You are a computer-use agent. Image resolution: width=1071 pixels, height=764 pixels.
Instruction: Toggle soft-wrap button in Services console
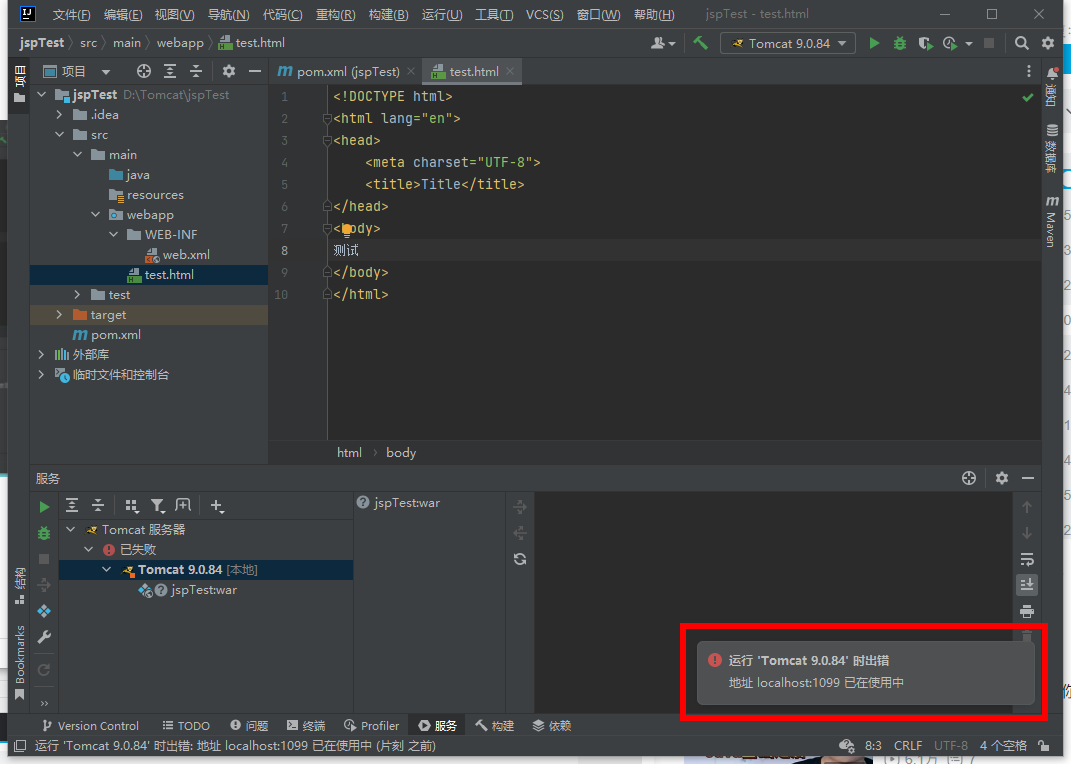[1026, 559]
